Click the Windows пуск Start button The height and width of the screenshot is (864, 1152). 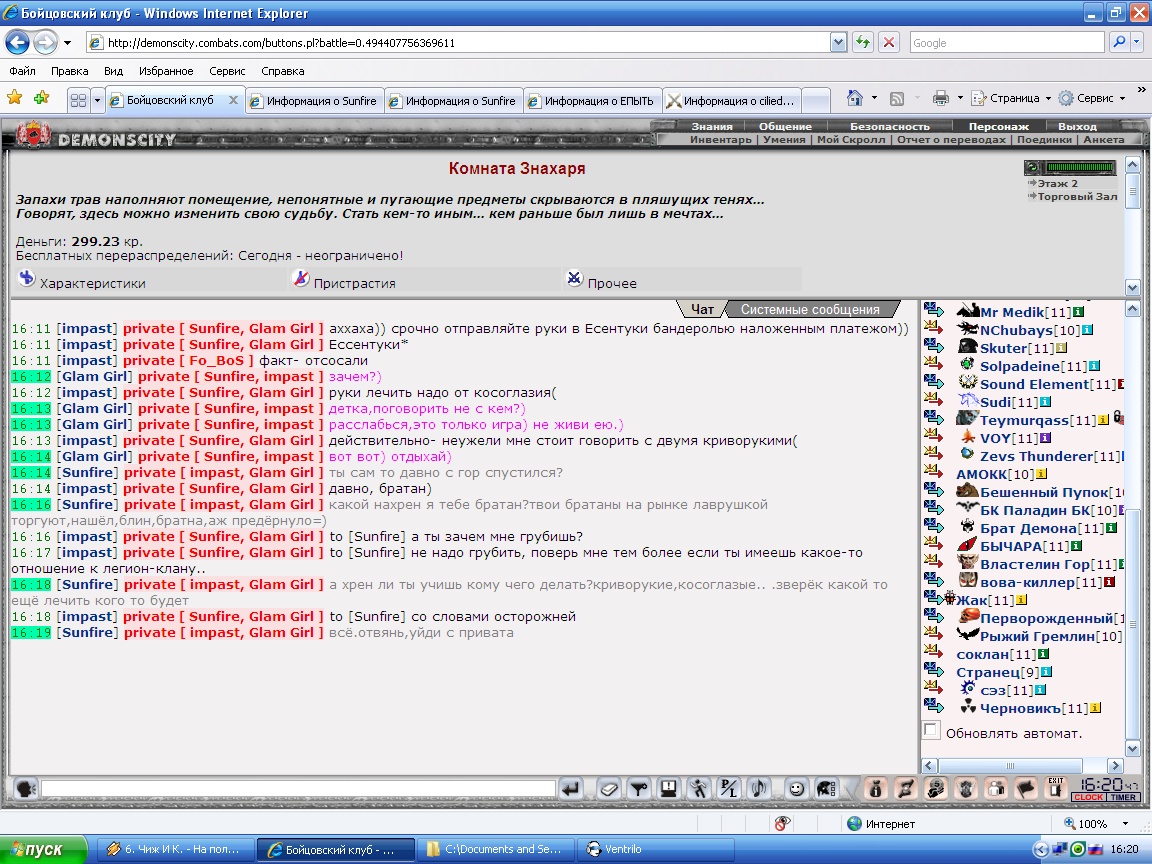point(44,849)
